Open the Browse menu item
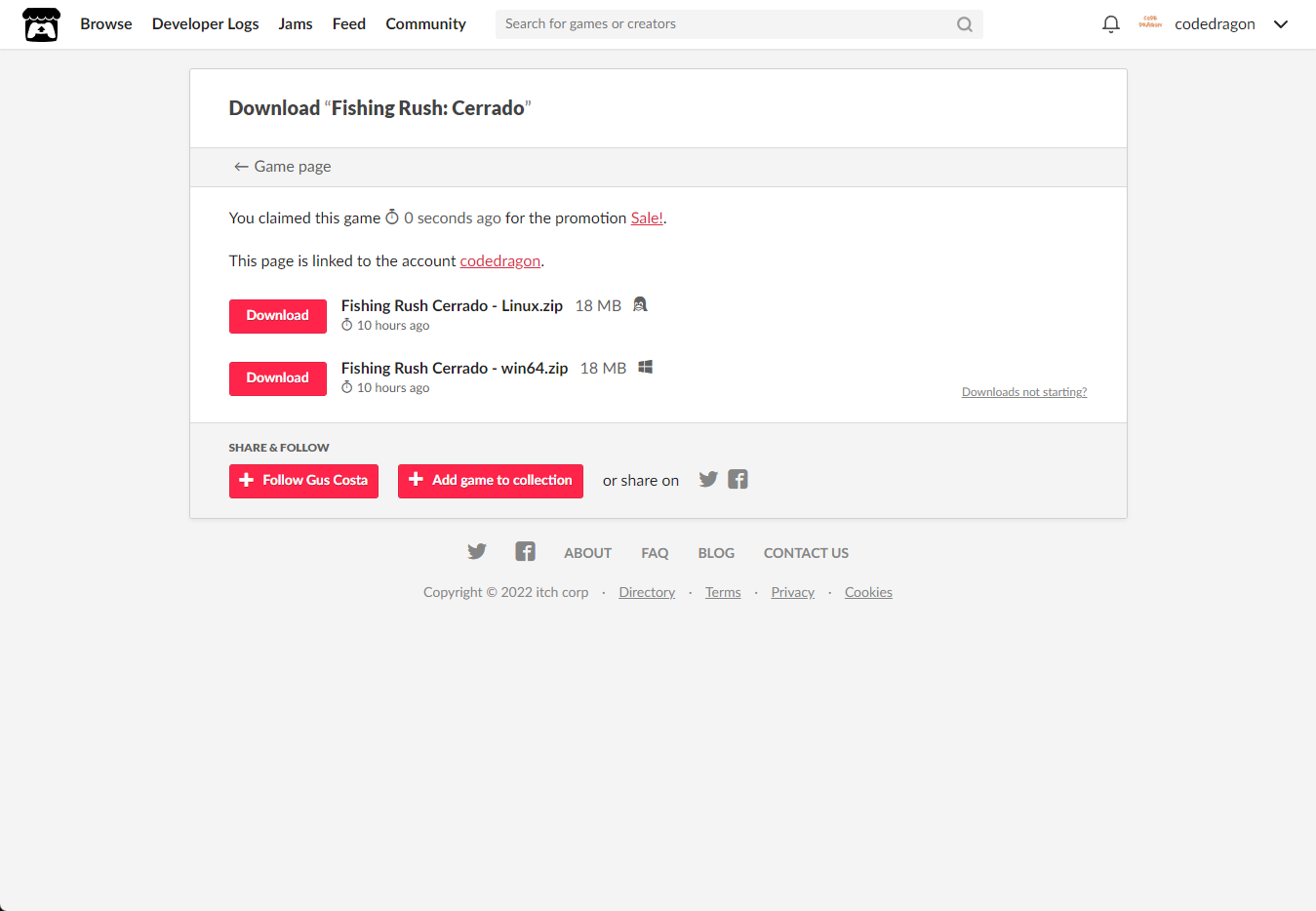The image size is (1316, 911). (x=106, y=23)
